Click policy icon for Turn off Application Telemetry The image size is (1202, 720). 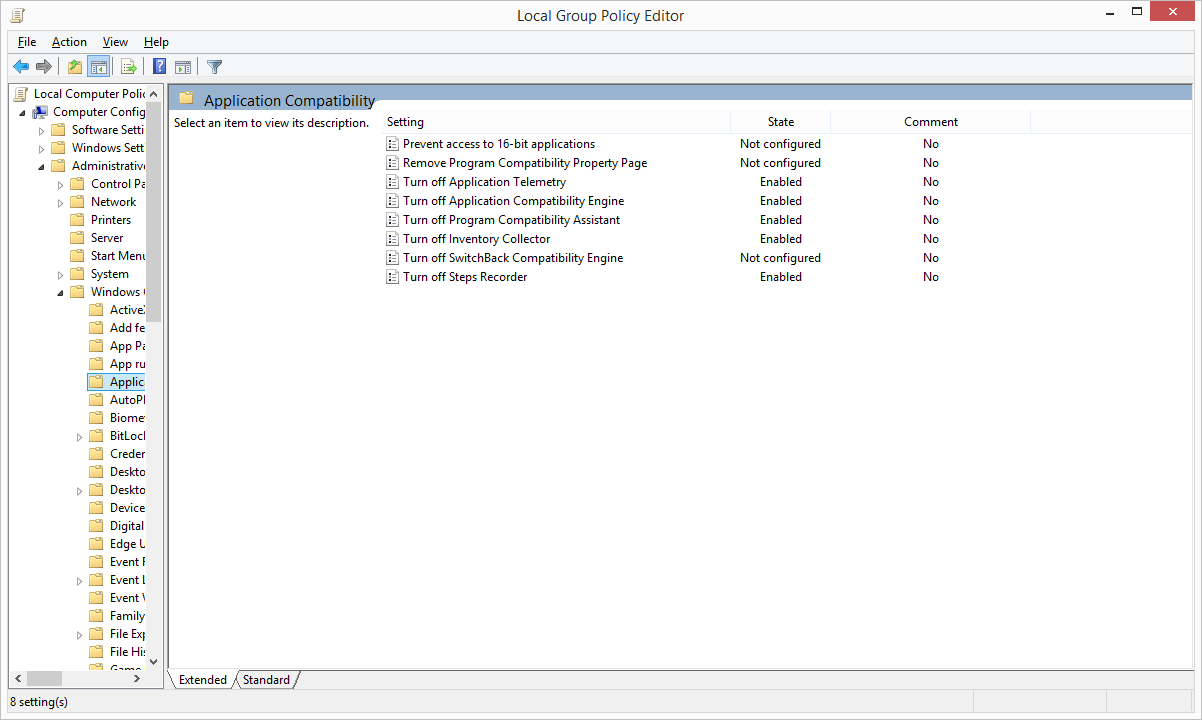point(392,182)
